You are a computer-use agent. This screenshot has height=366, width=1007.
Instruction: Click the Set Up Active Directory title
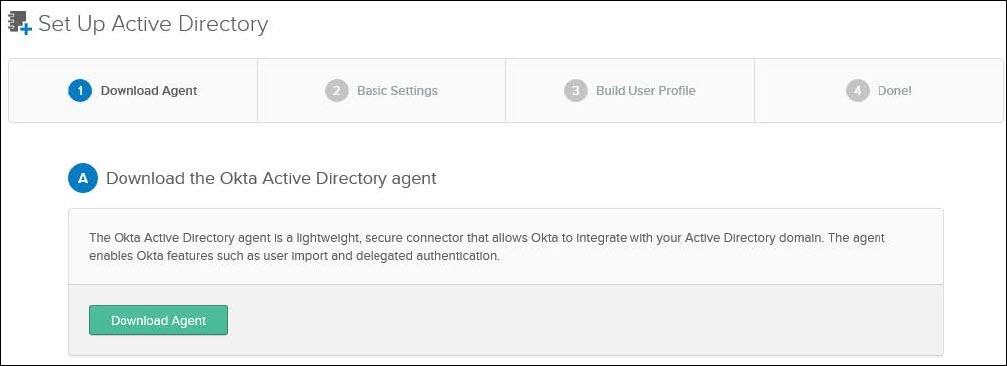(153, 24)
